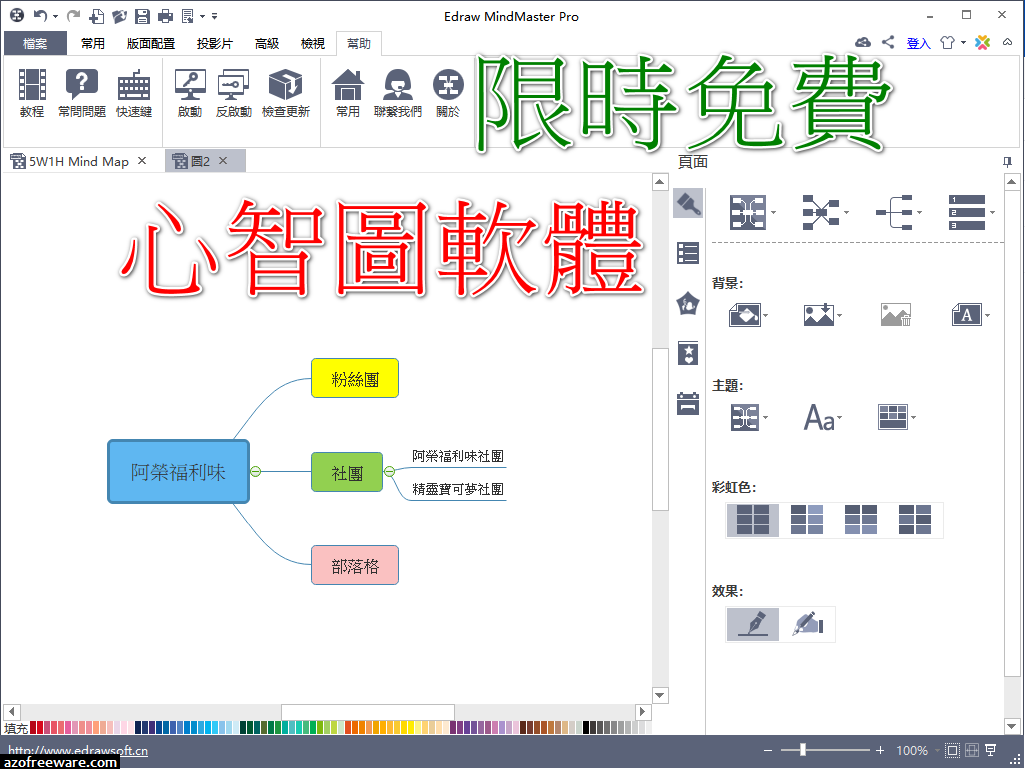Open the watermark text dropdown
The width and height of the screenshot is (1025, 769).
coord(971,315)
